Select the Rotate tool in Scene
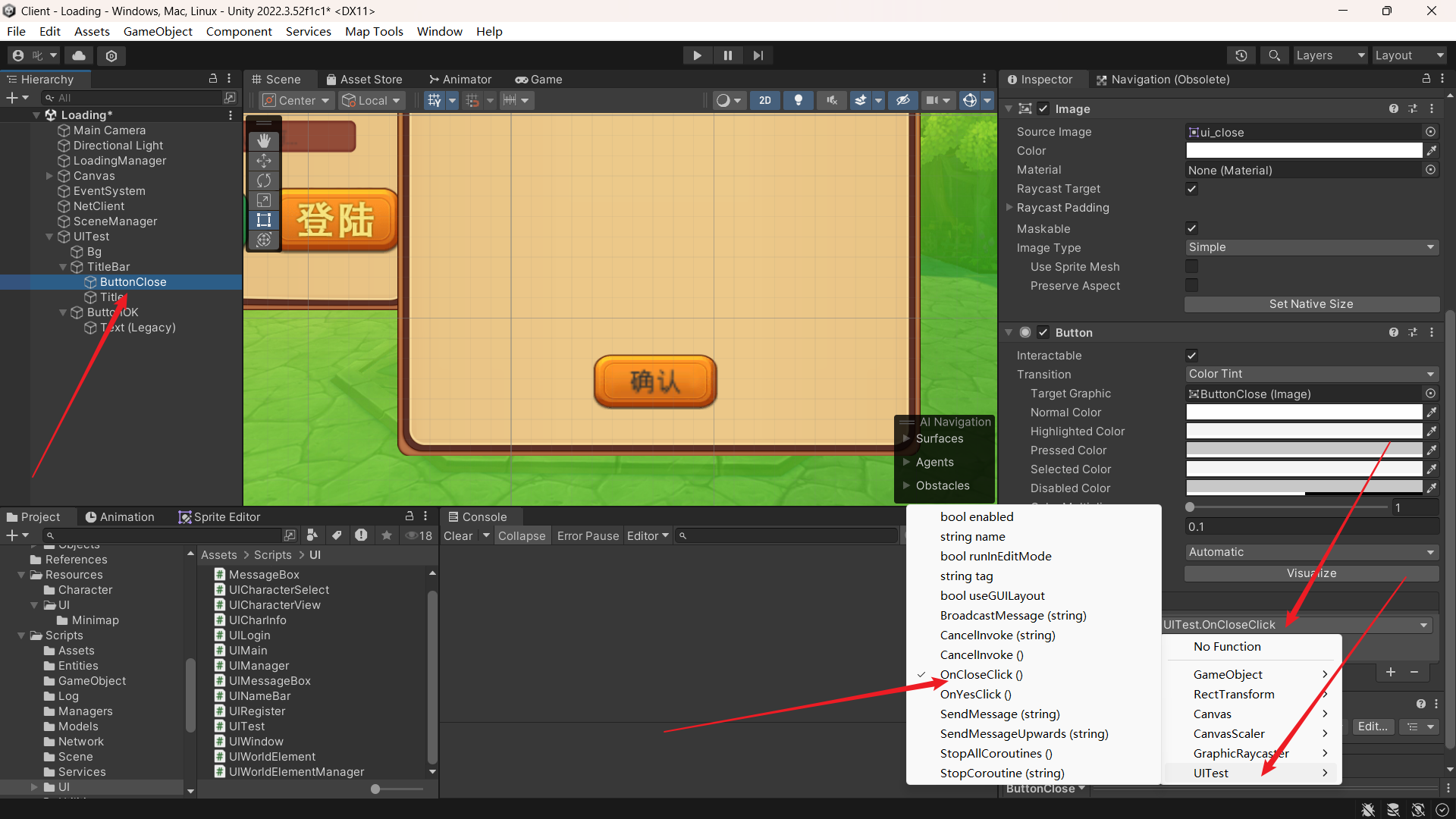 pyautogui.click(x=264, y=180)
